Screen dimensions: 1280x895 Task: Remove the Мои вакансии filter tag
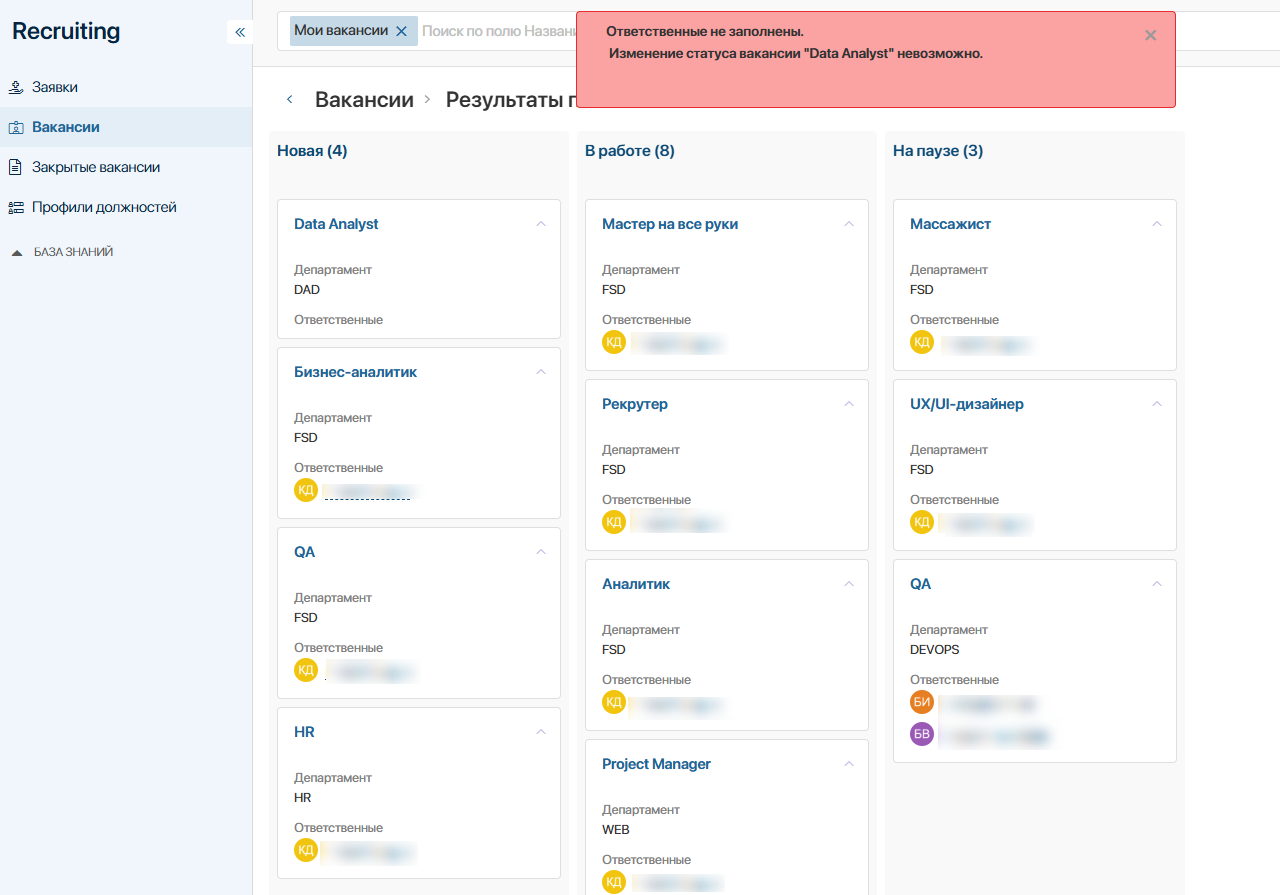point(402,31)
